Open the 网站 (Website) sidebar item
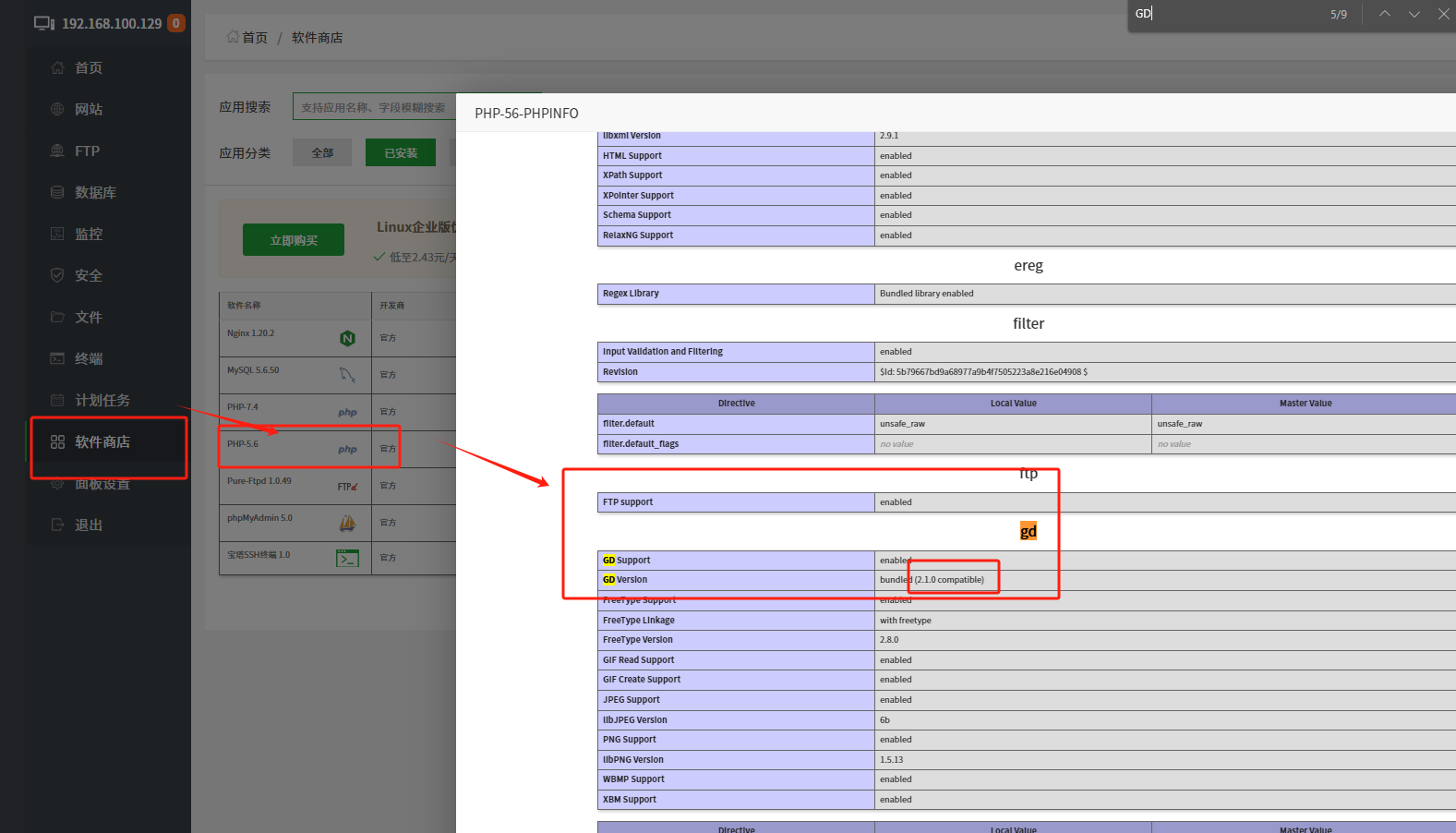 88,109
